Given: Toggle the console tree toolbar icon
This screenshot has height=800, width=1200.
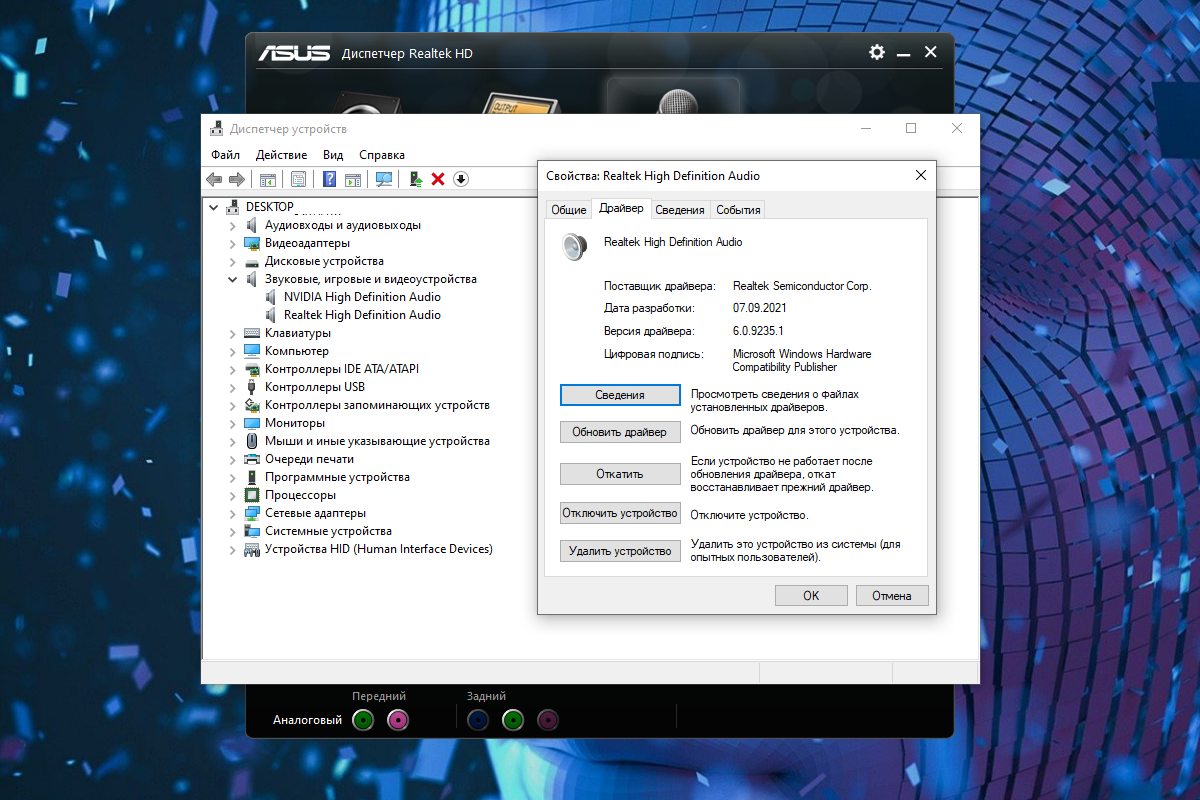Looking at the screenshot, I should click(x=268, y=179).
